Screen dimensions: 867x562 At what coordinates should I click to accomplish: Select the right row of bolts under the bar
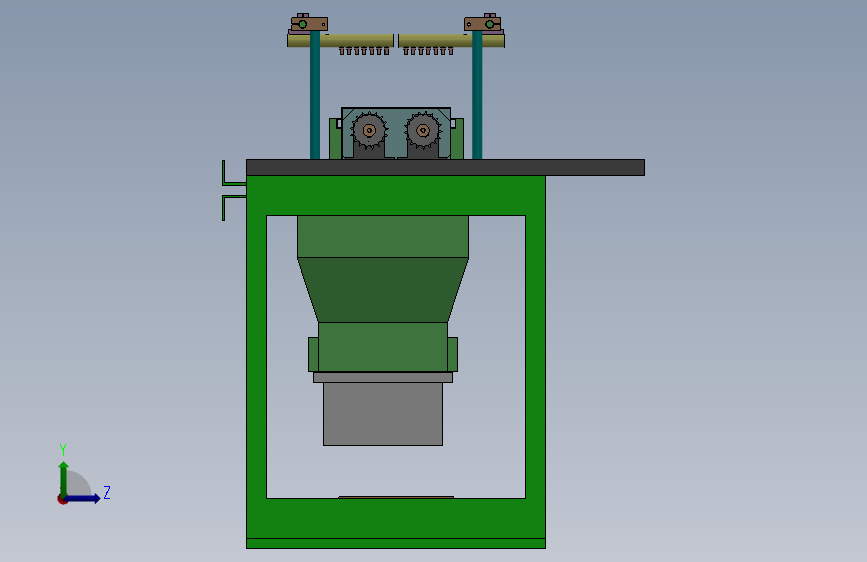pyautogui.click(x=428, y=51)
